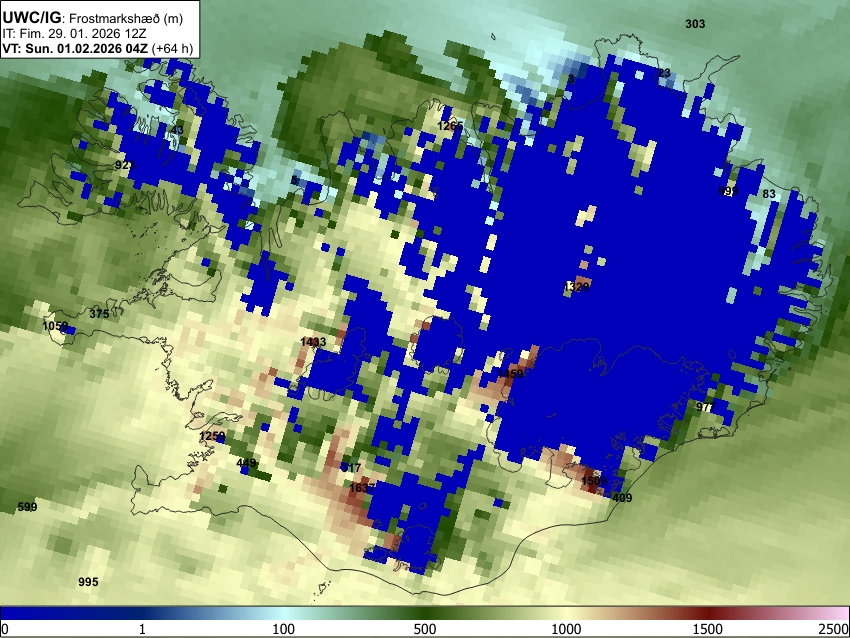Click the 'IT: Fim. 29. 01. 2026 12Z' line
This screenshot has width=850, height=638.
[x=74, y=34]
